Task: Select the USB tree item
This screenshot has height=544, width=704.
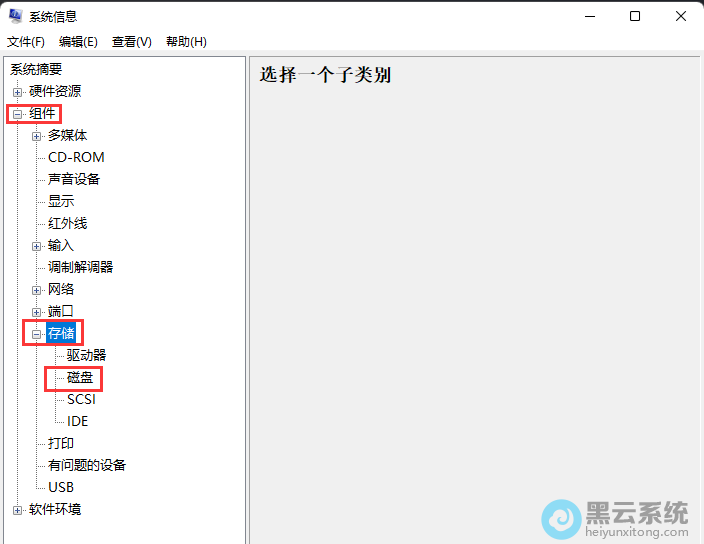Action: point(61,487)
